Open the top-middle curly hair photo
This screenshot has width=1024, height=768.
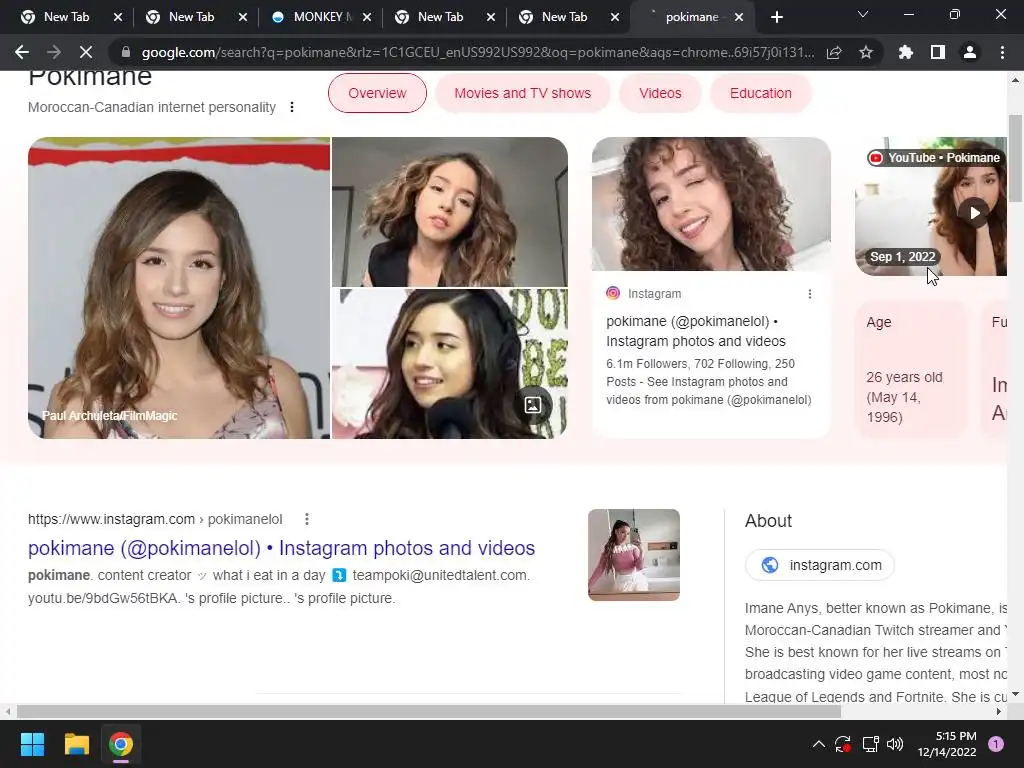tap(450, 212)
